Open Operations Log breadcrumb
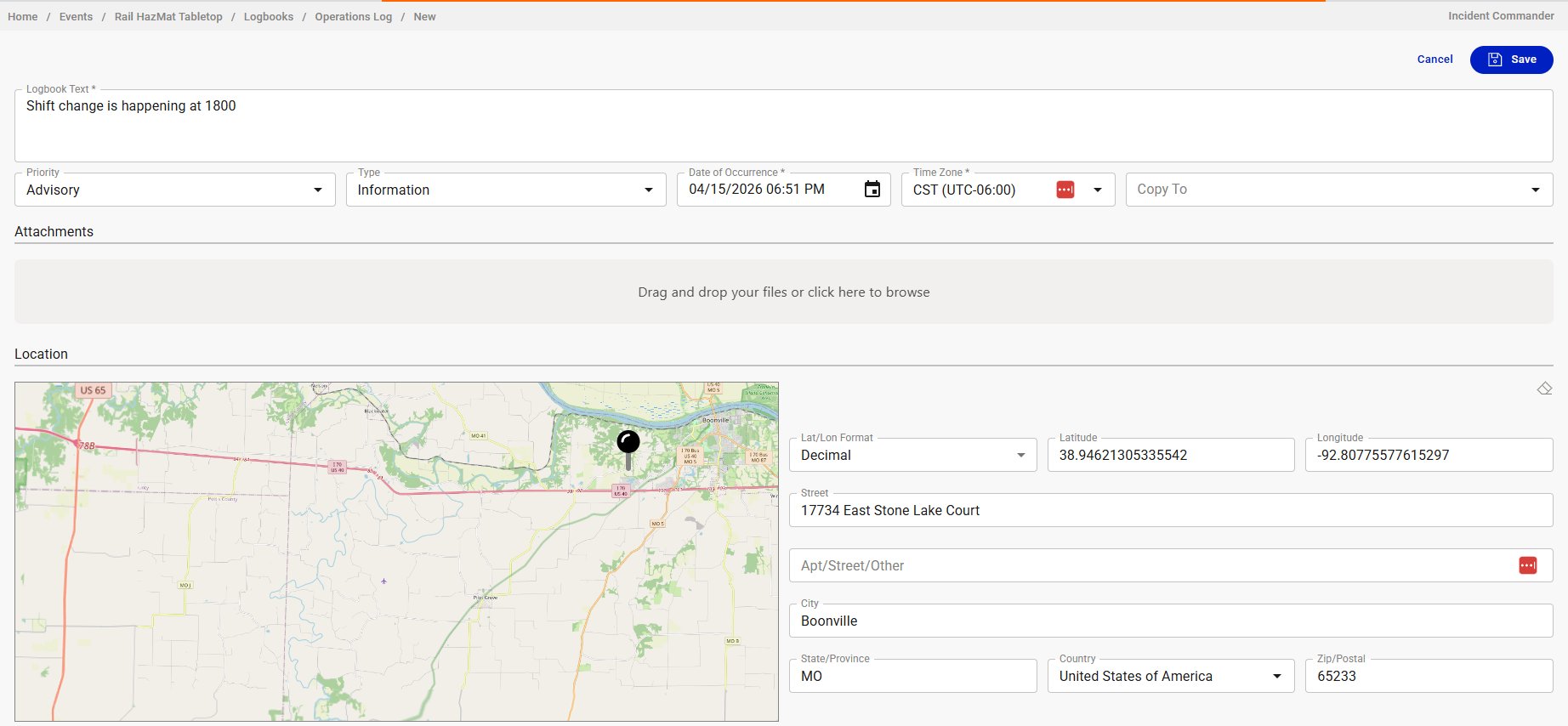This screenshot has height=726, width=1568. tap(354, 17)
